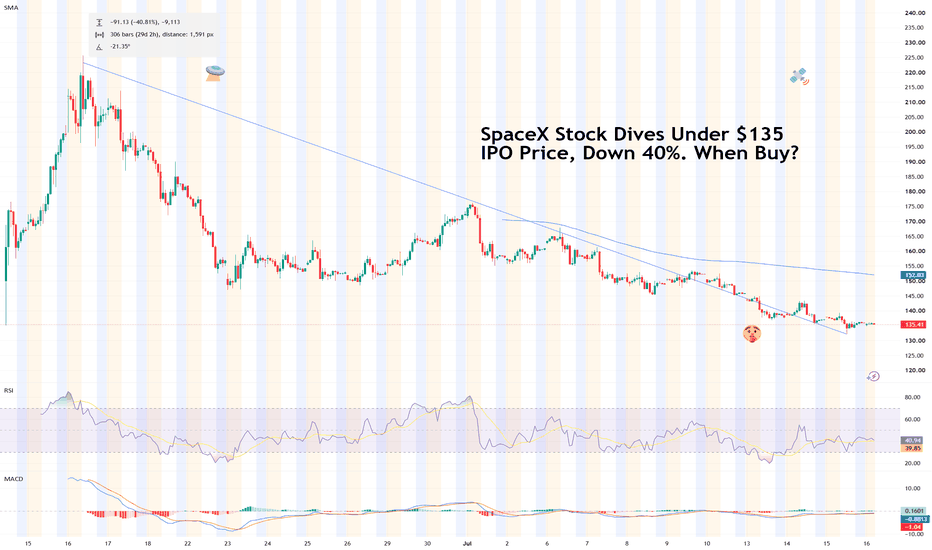Click the gray 40.94 RSI value tag
This screenshot has height=550, width=932.
(x=914, y=441)
